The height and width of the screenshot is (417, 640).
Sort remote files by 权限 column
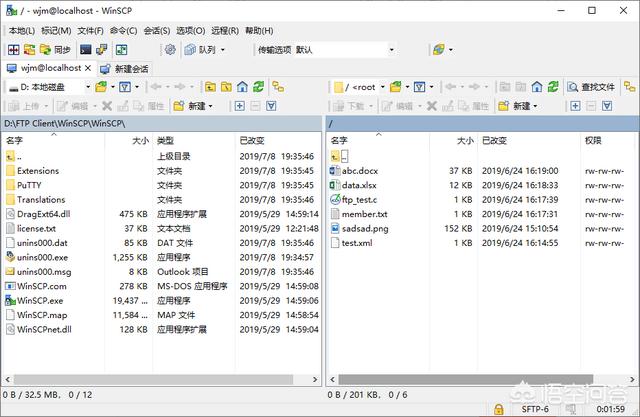click(x=608, y=141)
